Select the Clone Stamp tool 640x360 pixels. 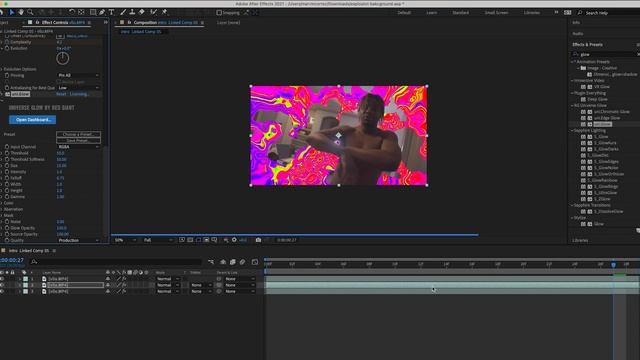pyautogui.click(x=132, y=13)
